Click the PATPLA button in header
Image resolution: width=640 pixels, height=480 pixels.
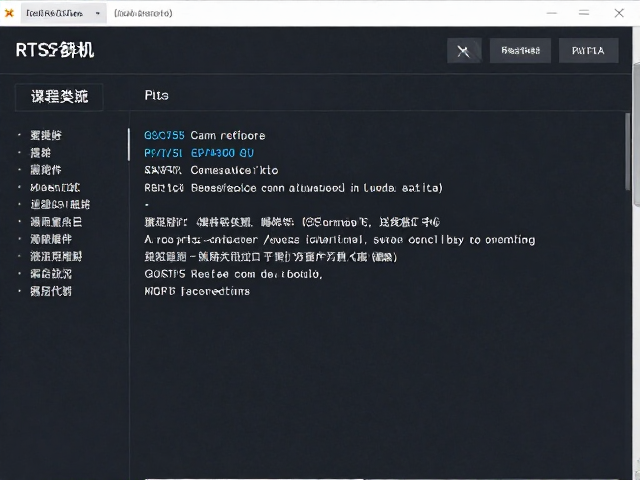tap(588, 51)
